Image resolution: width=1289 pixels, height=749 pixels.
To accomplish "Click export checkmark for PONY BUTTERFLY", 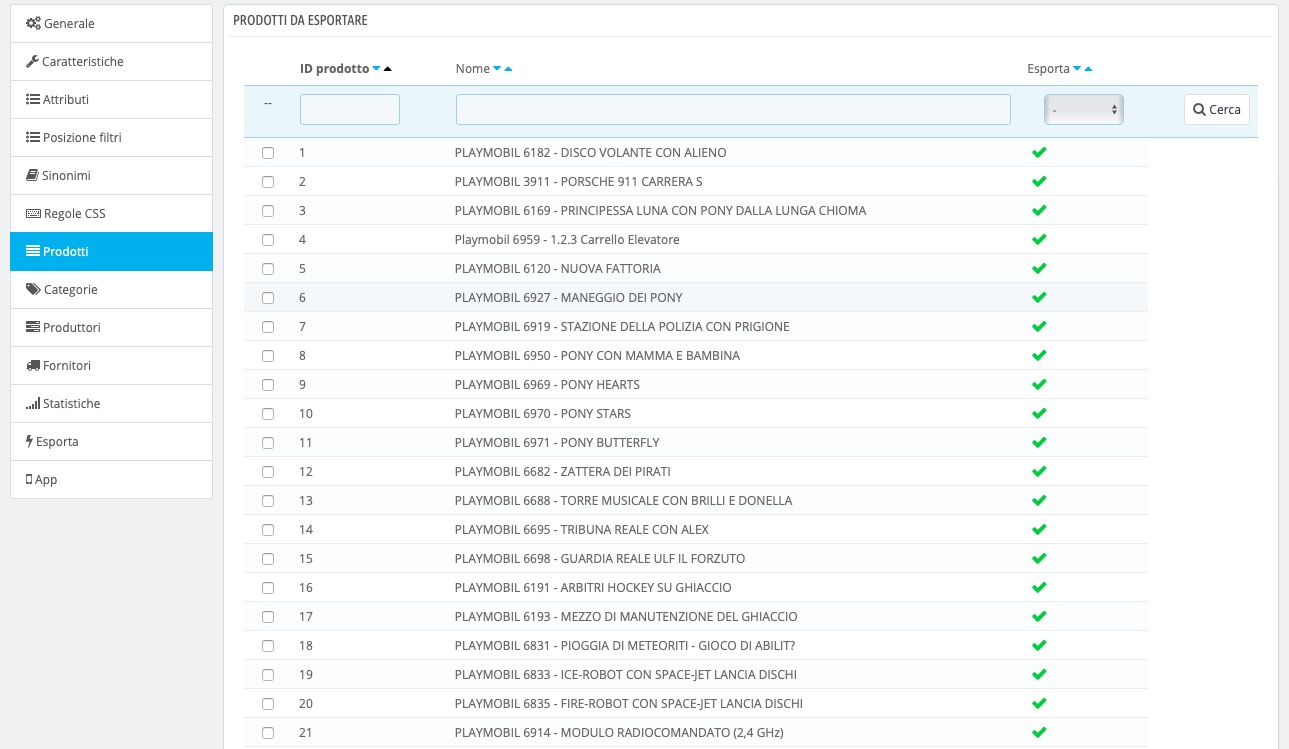I will (1039, 443).
